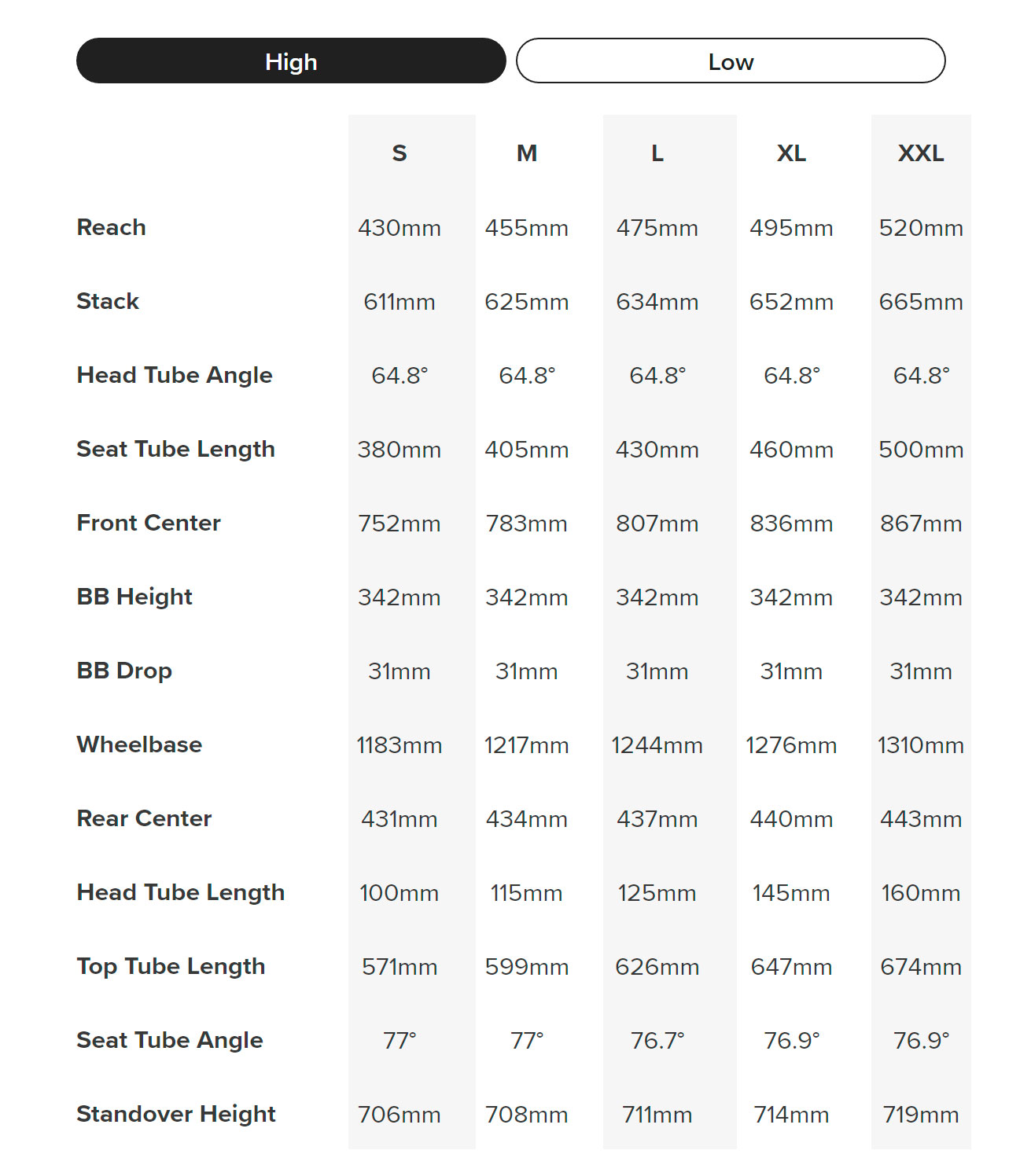Click the BB Drop row label
The width and height of the screenshot is (1020, 1176).
pyautogui.click(x=124, y=671)
